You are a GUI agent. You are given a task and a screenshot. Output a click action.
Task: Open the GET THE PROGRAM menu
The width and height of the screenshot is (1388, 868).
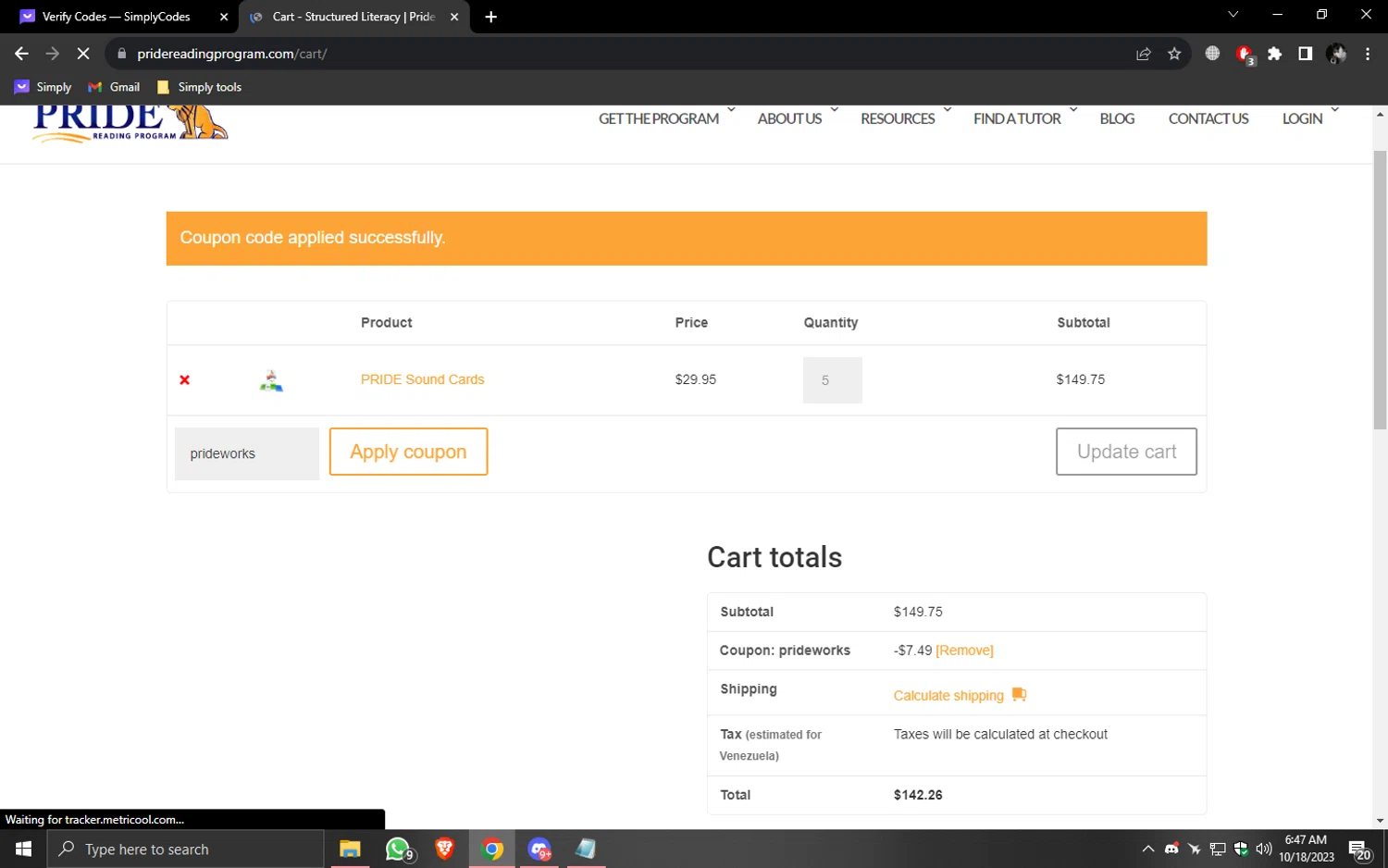(659, 118)
